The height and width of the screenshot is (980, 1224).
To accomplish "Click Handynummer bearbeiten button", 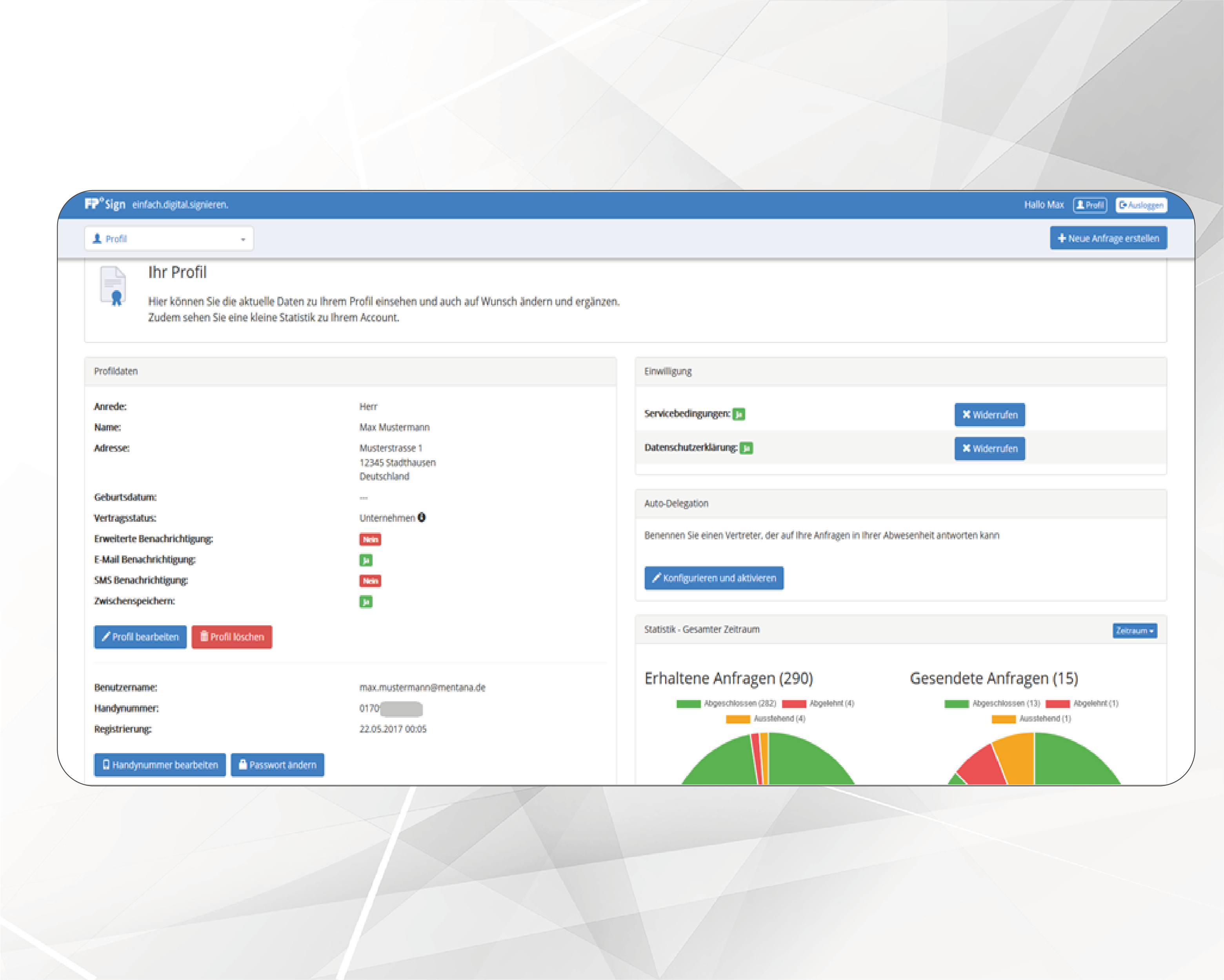I will [160, 765].
